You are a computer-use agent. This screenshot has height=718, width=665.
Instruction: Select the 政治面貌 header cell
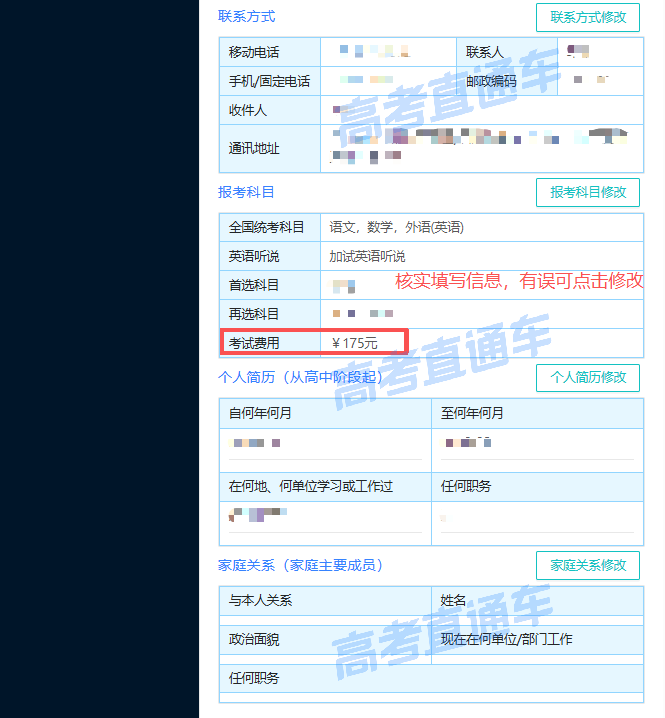325,639
